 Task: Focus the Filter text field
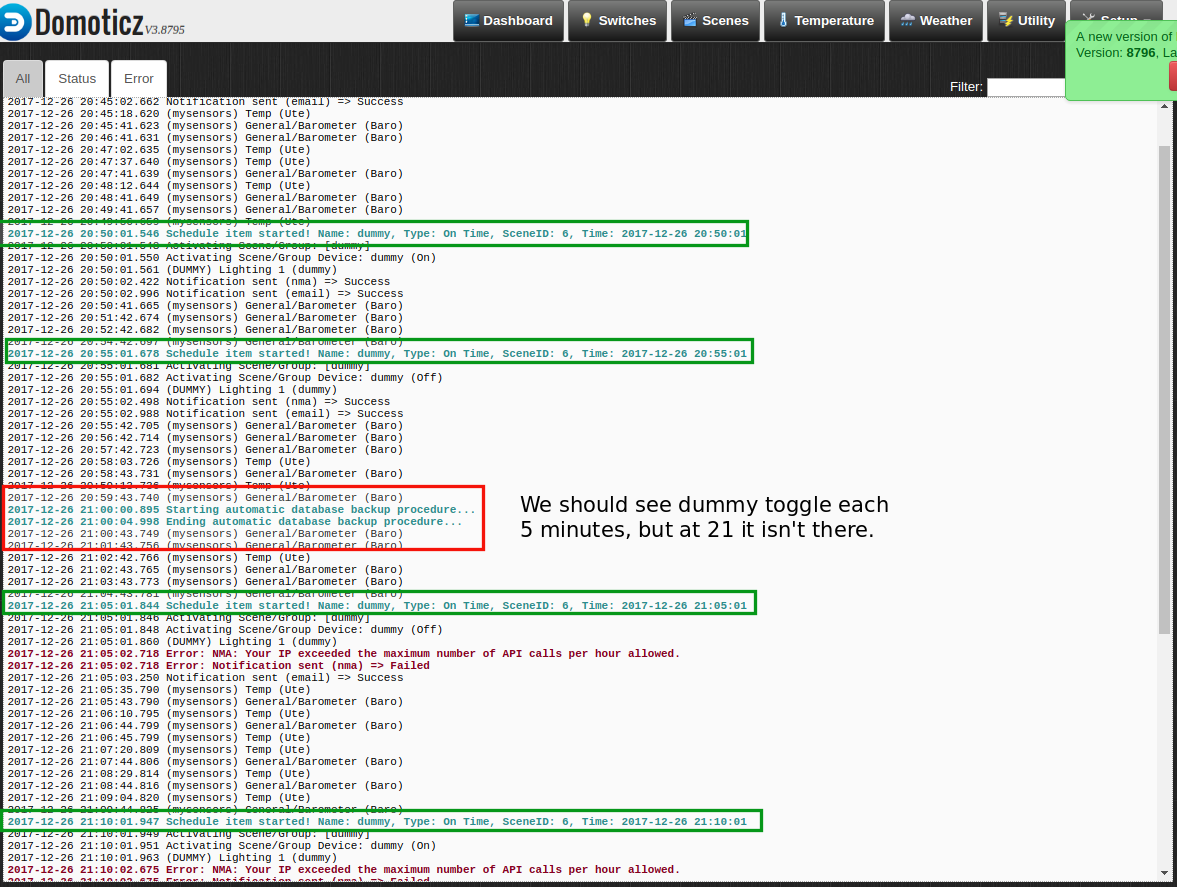click(x=1026, y=87)
